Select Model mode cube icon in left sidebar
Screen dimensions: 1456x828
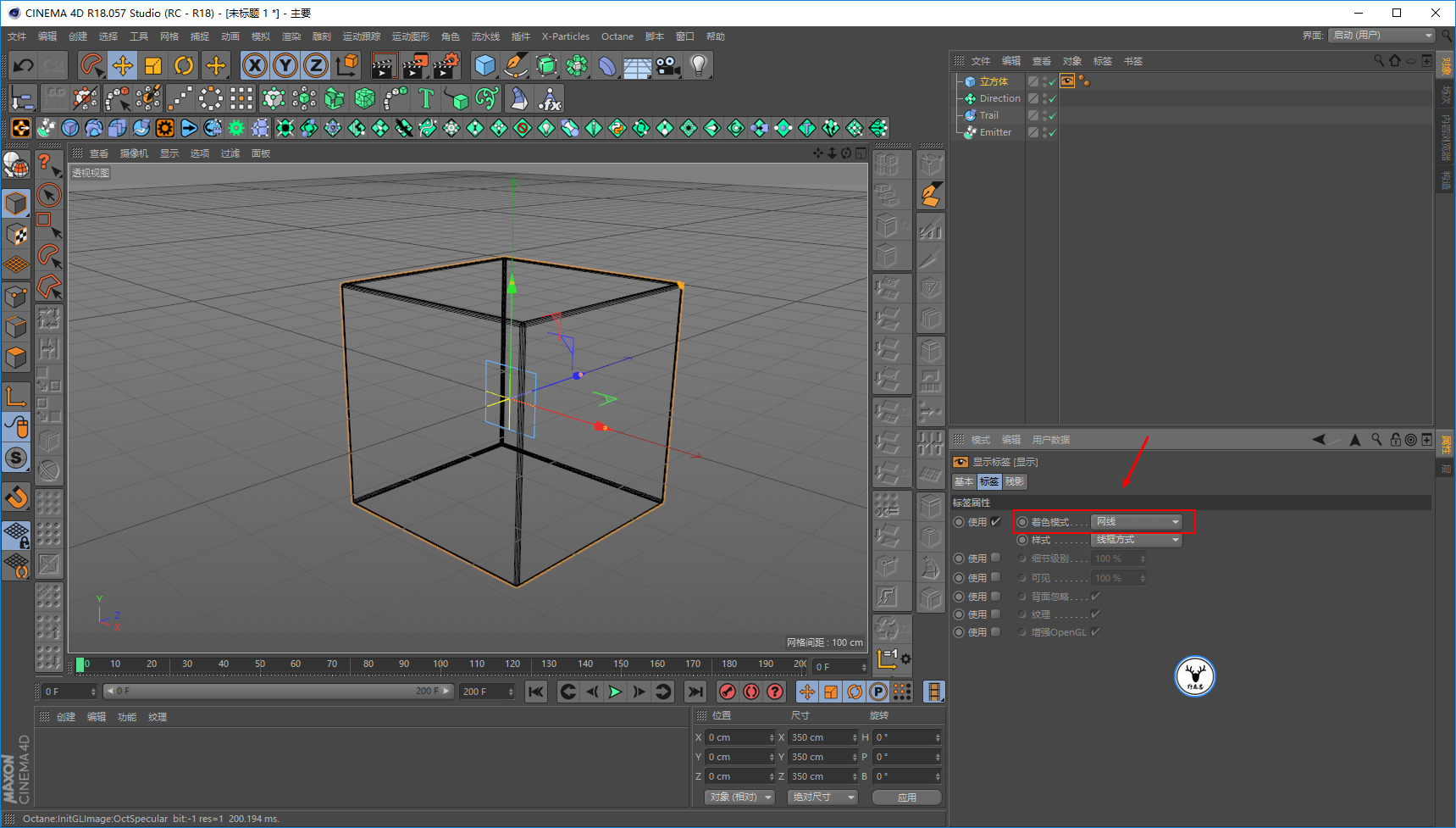click(x=16, y=203)
